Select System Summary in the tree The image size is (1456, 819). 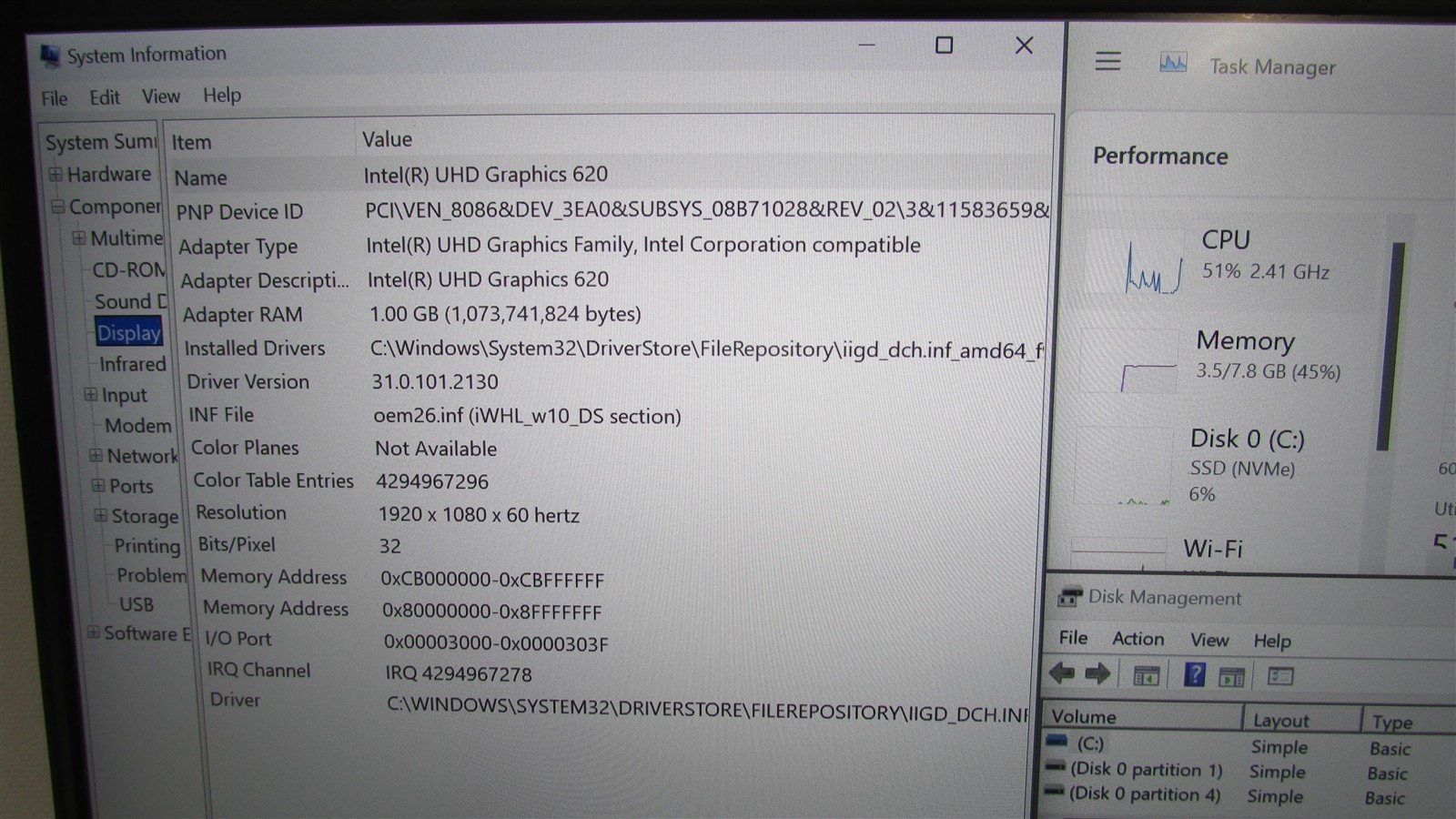(x=101, y=142)
